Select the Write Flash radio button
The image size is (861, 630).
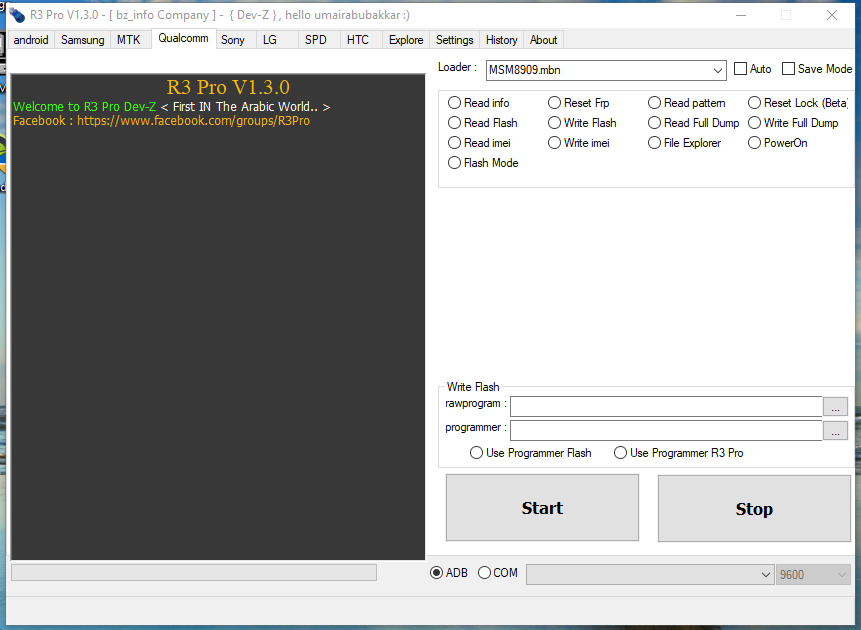[582, 123]
